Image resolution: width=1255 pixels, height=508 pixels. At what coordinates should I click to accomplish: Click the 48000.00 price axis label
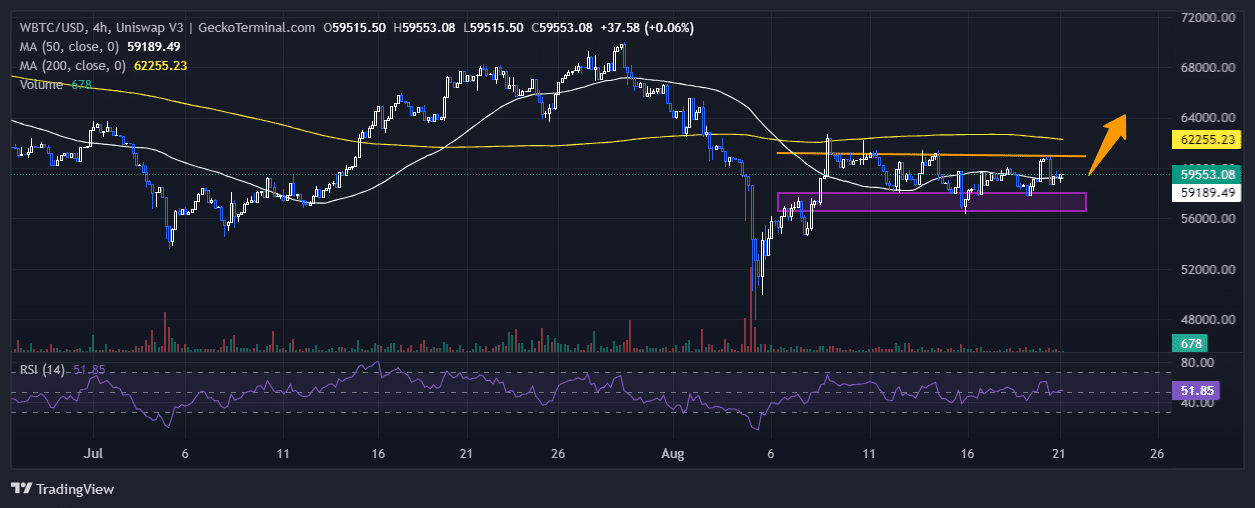tap(1210, 320)
